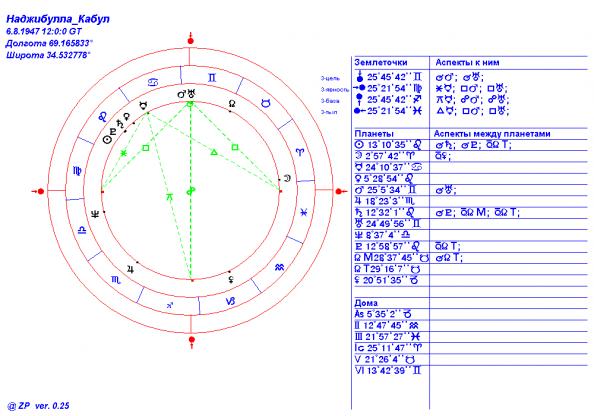This screenshot has height=416, width=594.
Task: Click the Аспекты между планетами header
Action: 492,134
